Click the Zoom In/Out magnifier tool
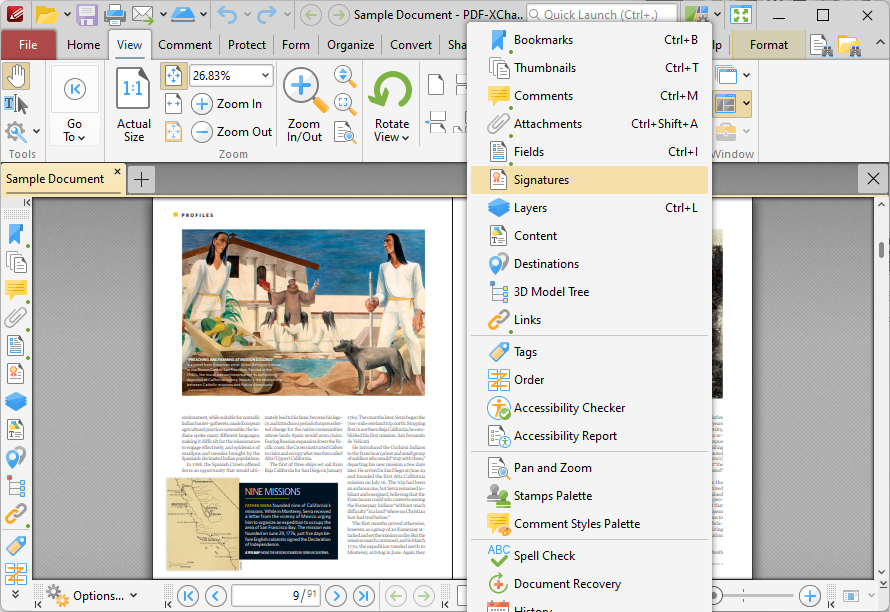Screen dimensions: 890x612 click(x=304, y=105)
